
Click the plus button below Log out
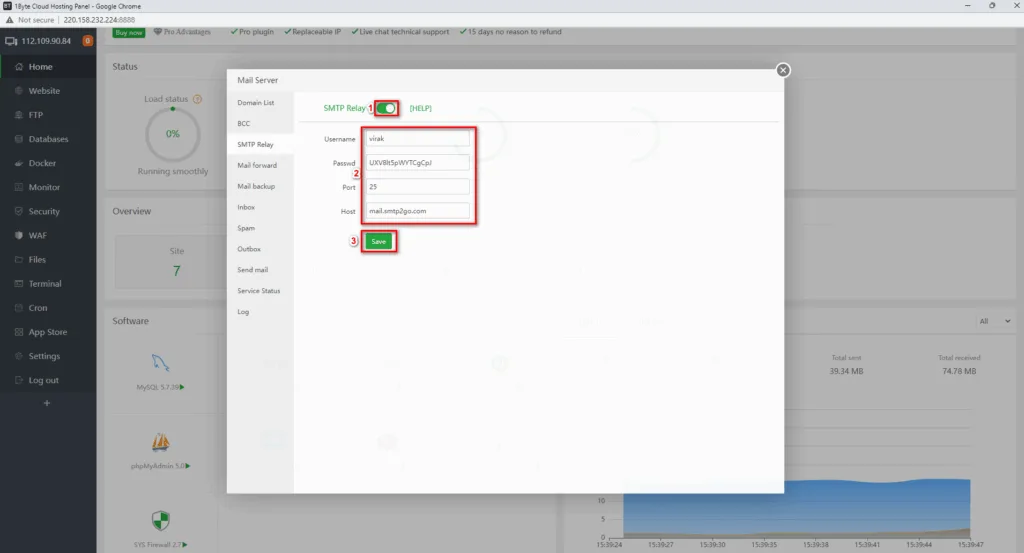click(46, 403)
